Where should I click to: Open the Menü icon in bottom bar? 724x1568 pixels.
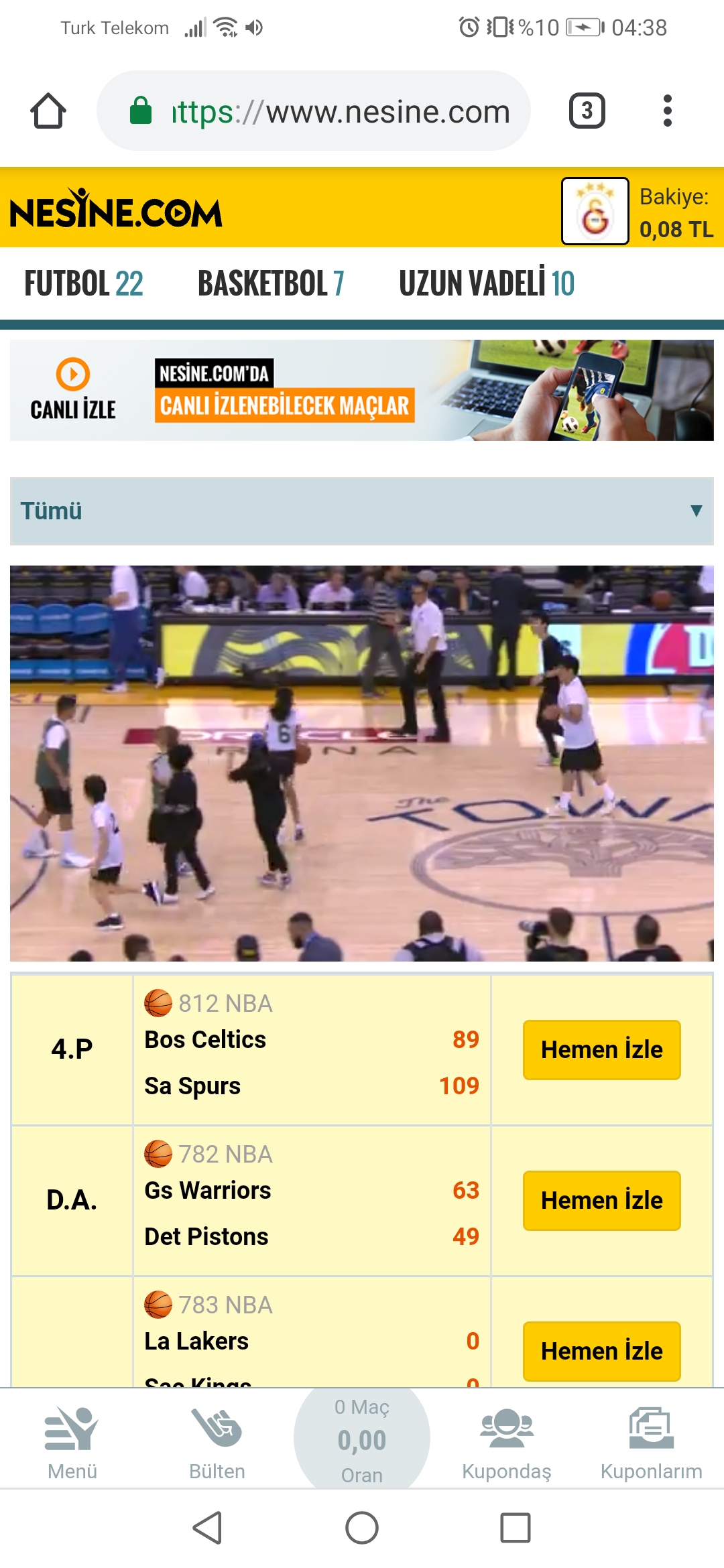72,1442
